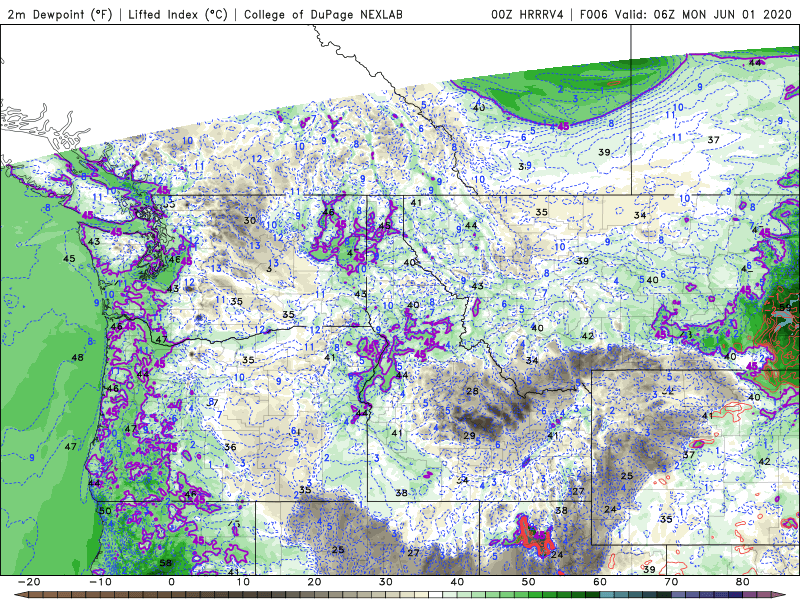Click the "F006" forecast hour label
Viewport: 800px width, 600px height.
(x=594, y=14)
